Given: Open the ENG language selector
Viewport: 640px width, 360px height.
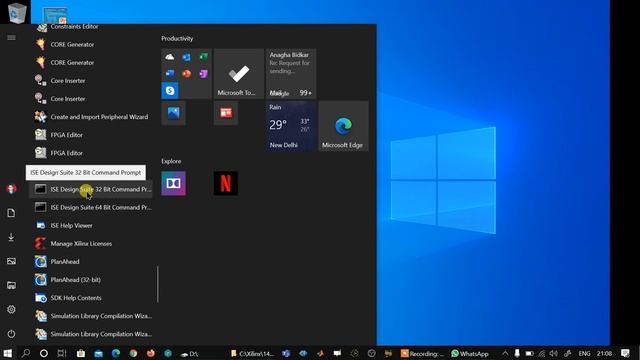Looking at the screenshot, I should tap(584, 353).
